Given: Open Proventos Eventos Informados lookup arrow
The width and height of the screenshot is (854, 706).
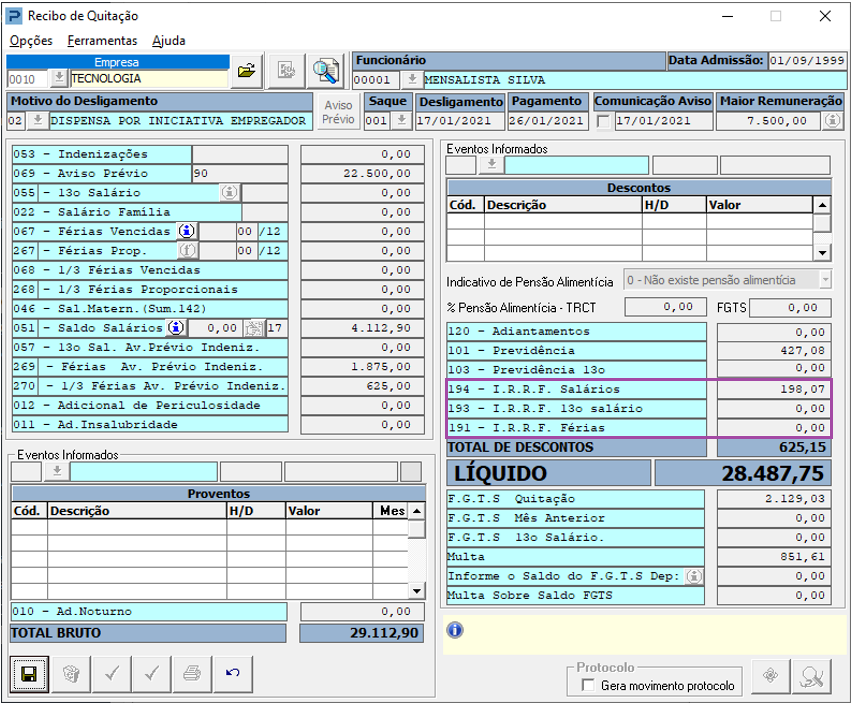Looking at the screenshot, I should pos(56,471).
